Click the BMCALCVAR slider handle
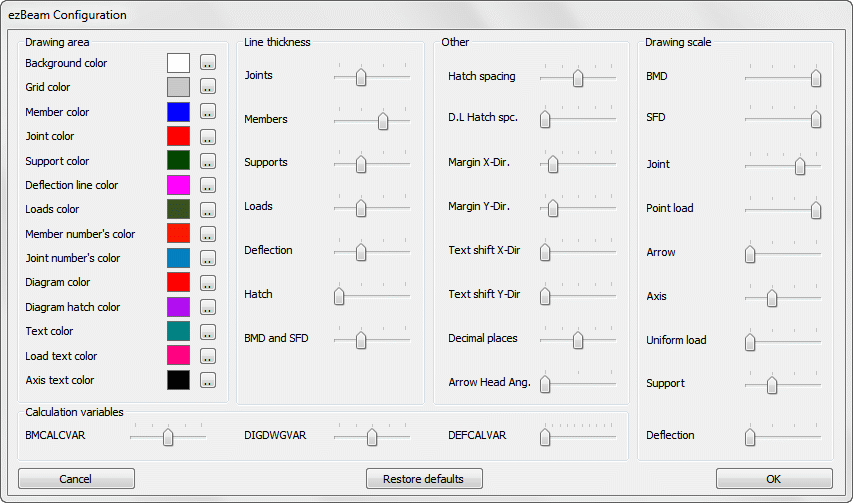This screenshot has height=503, width=853. (168, 437)
